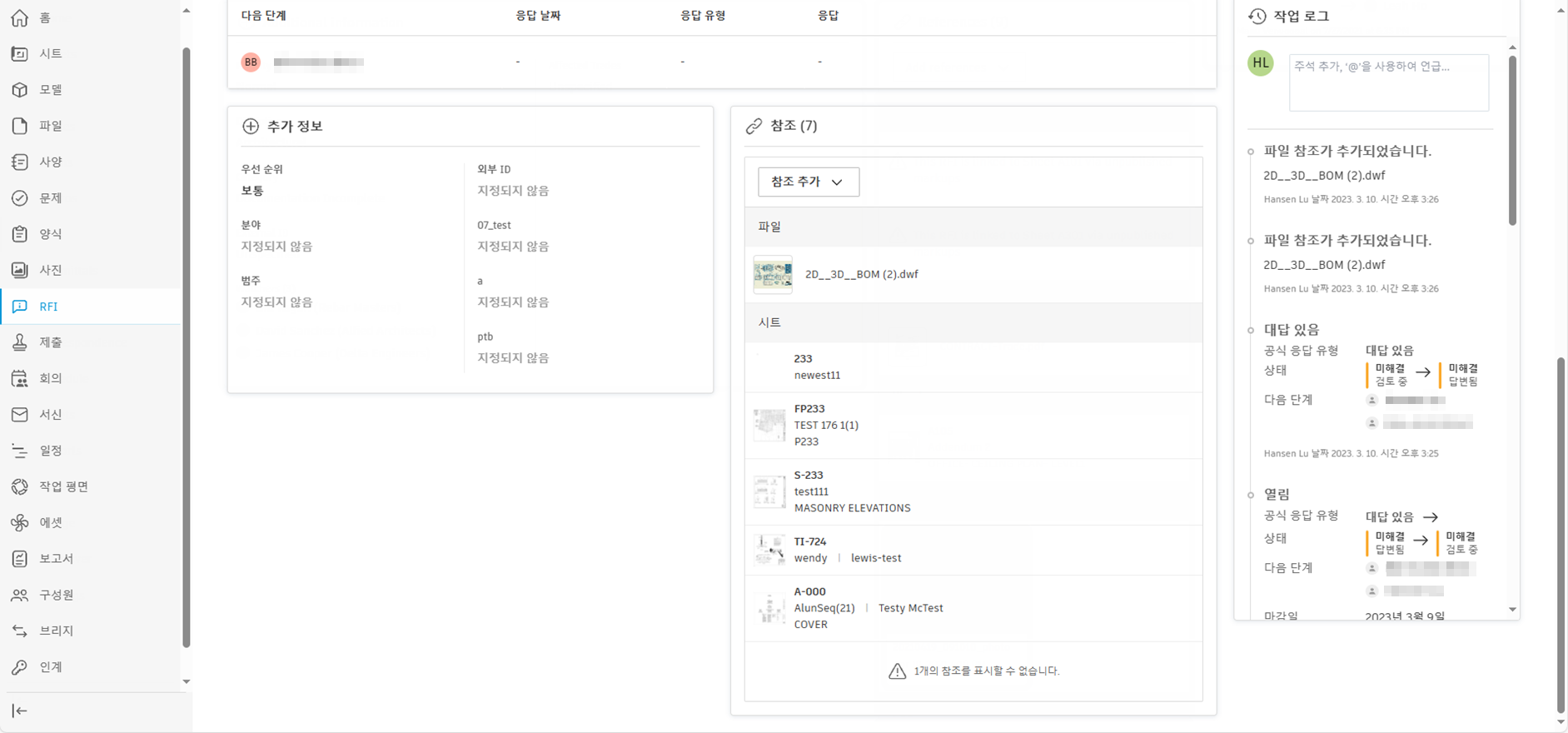Select the RFI speech bubble icon
This screenshot has width=1568, height=733.
point(20,307)
